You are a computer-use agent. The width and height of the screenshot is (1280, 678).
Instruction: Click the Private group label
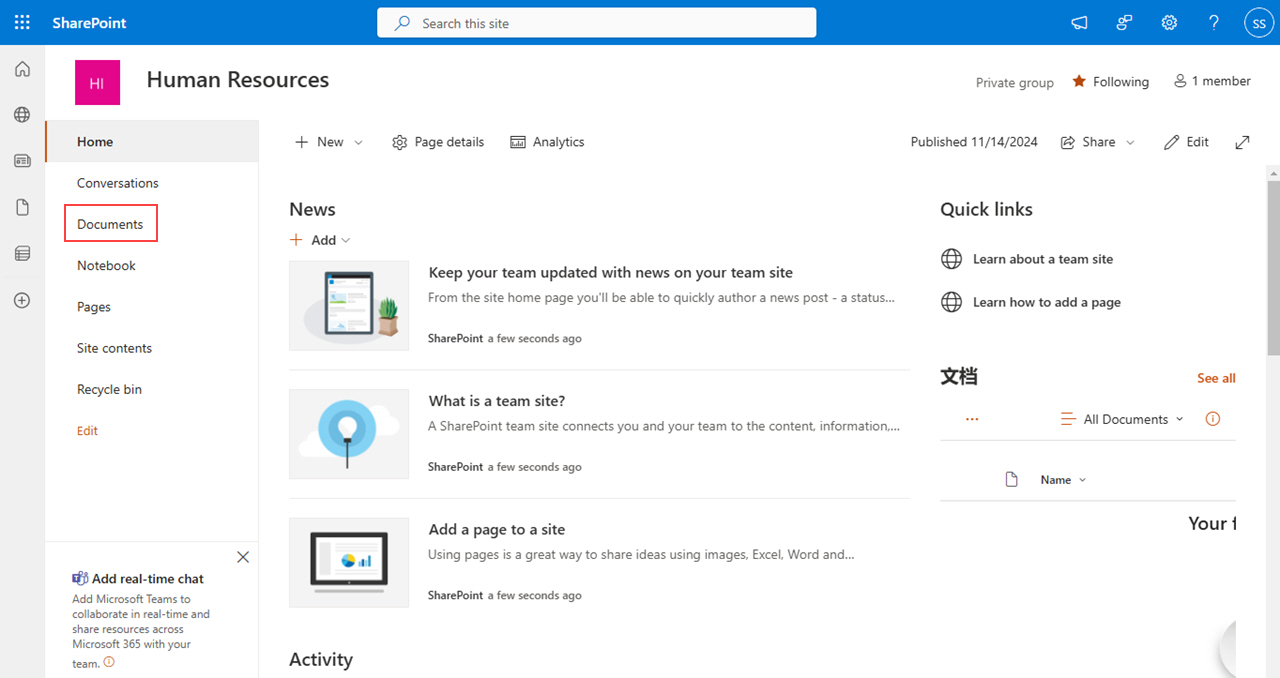click(1015, 82)
